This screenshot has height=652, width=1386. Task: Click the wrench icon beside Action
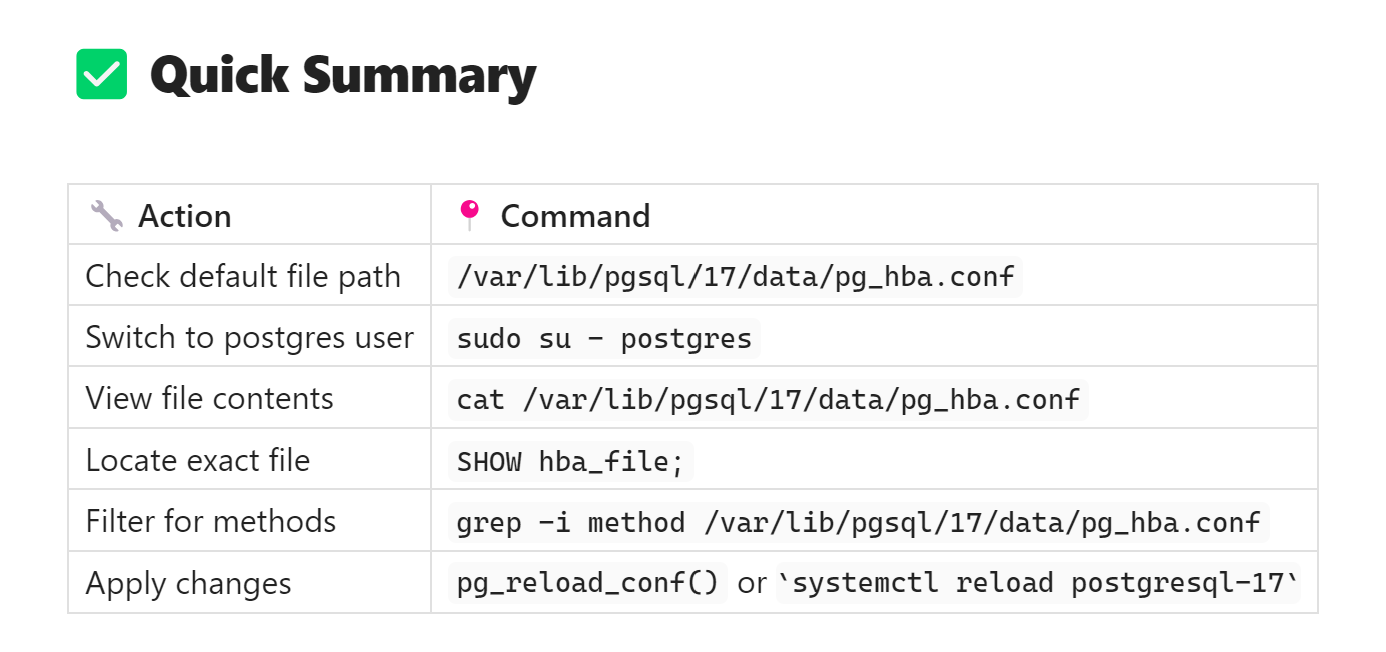coord(106,215)
